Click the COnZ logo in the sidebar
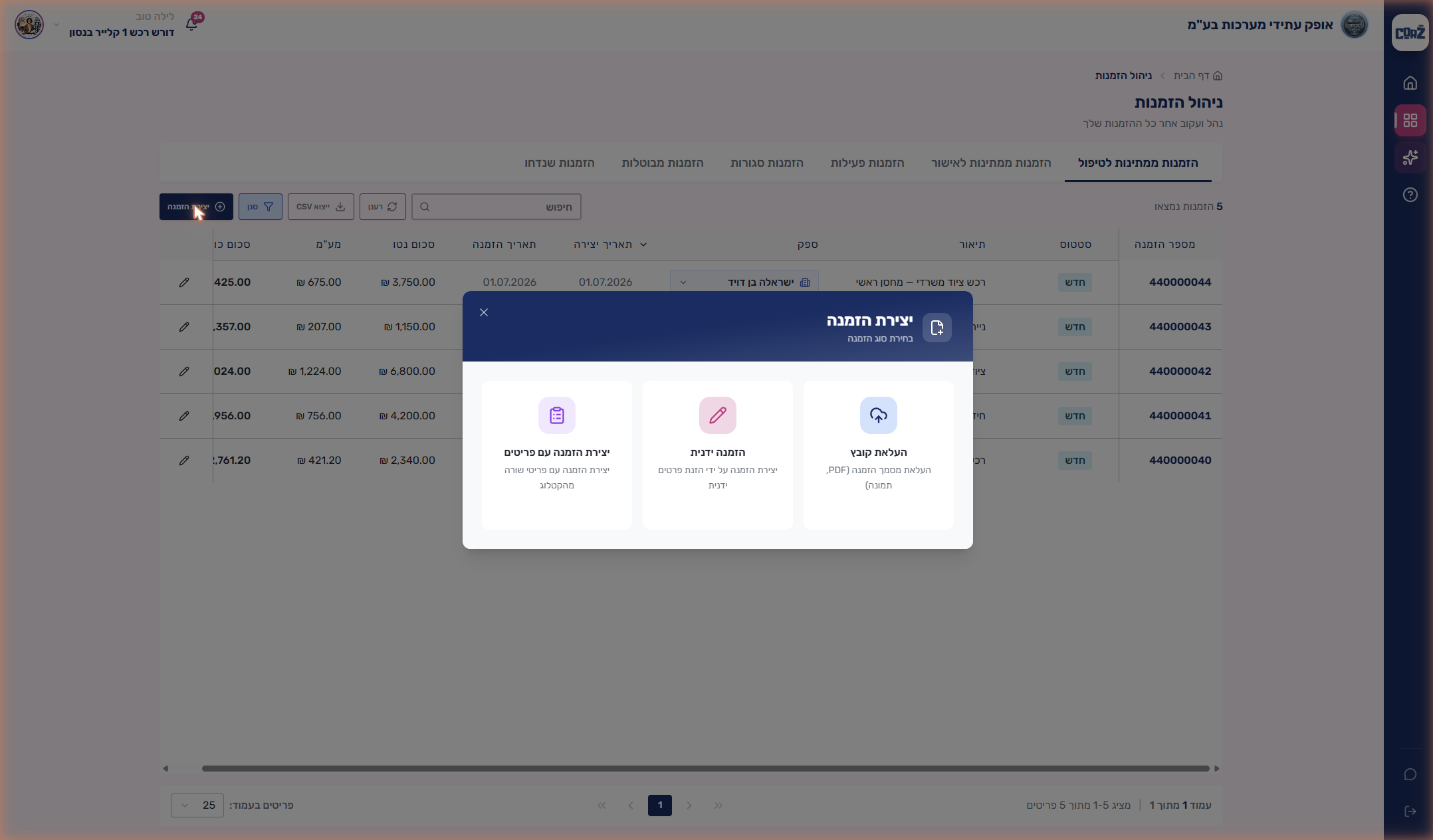The image size is (1433, 840). click(x=1410, y=33)
